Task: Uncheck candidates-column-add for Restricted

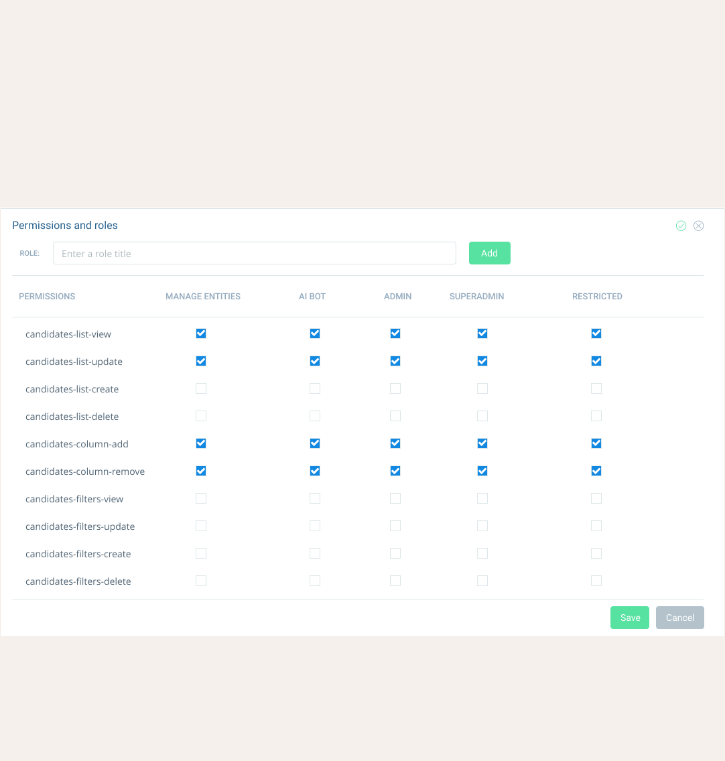Action: (596, 443)
